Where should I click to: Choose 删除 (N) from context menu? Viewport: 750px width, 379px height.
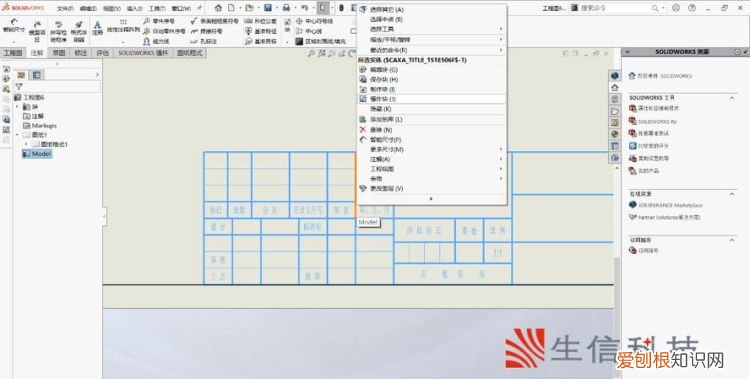[431, 130]
